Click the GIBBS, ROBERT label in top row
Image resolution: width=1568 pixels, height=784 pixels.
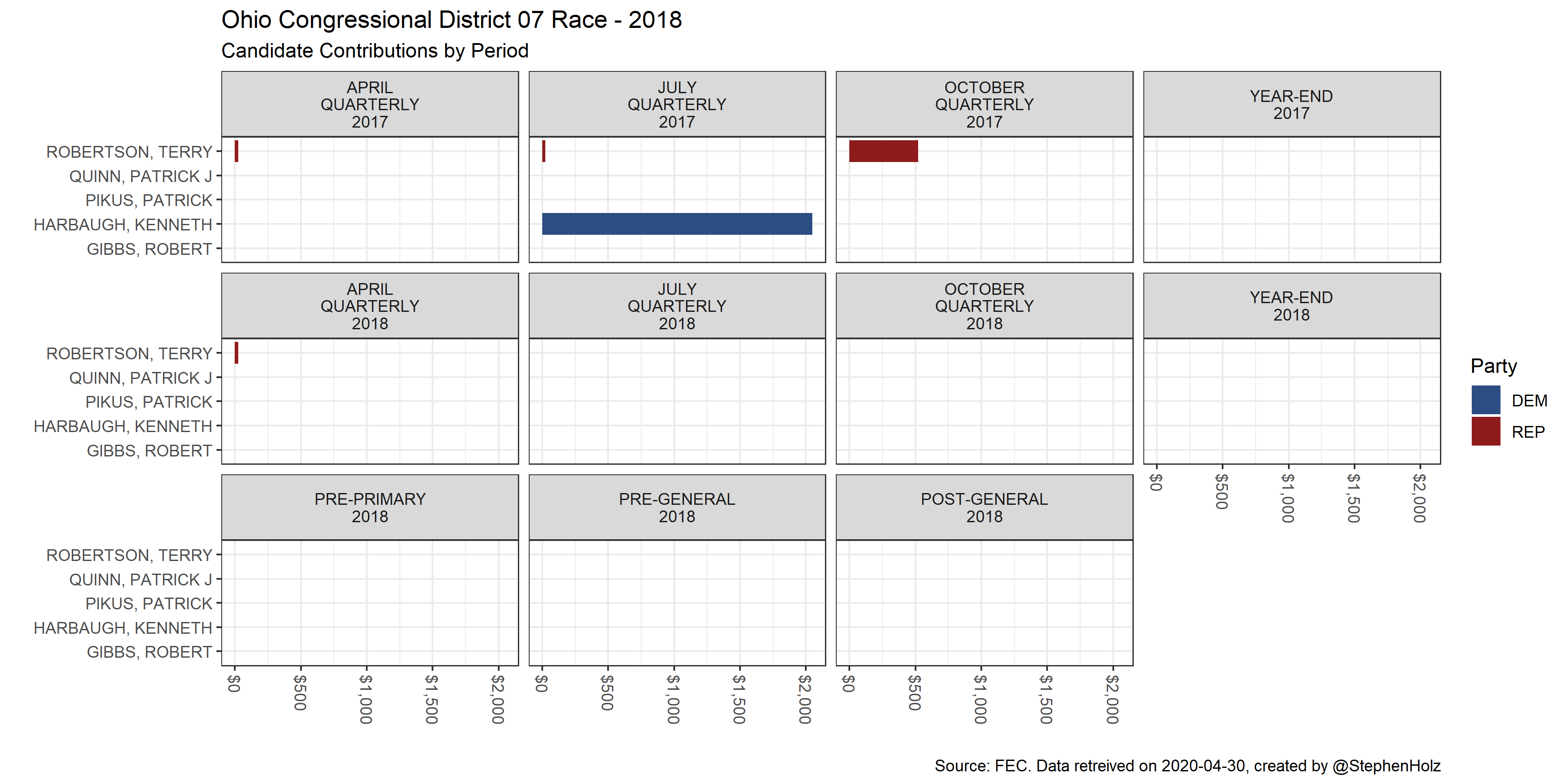pos(149,249)
